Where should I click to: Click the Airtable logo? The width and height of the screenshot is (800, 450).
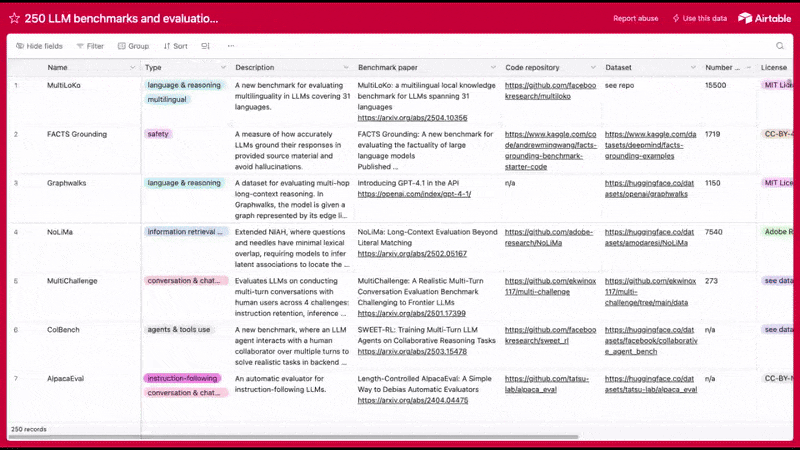coord(764,18)
